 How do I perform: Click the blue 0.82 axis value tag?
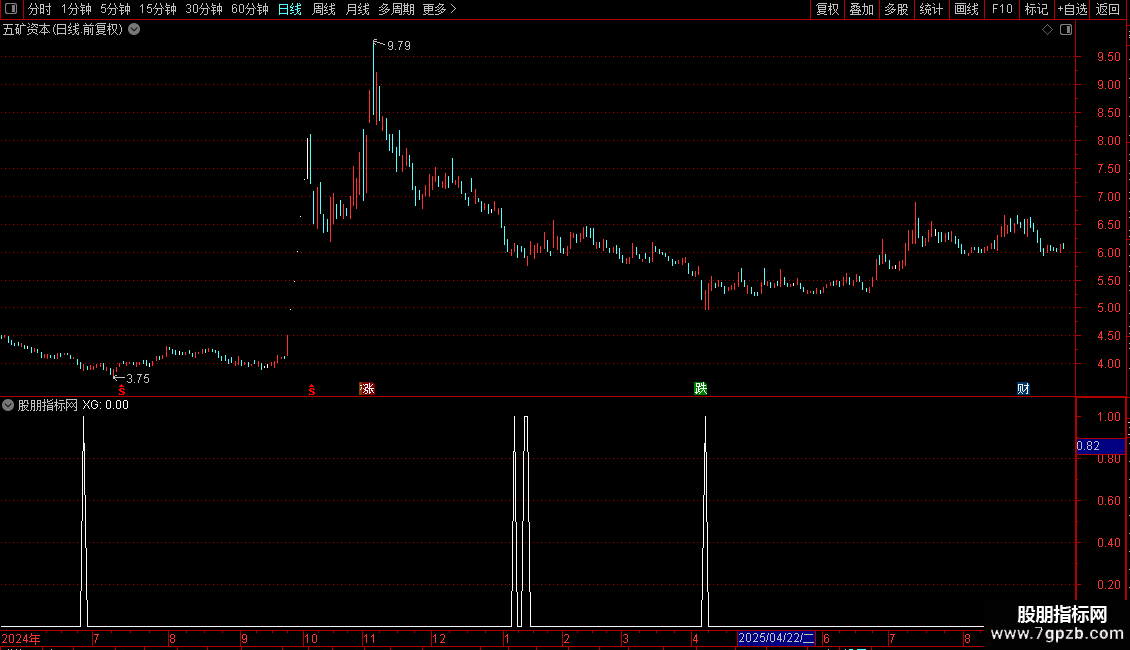coord(1100,446)
